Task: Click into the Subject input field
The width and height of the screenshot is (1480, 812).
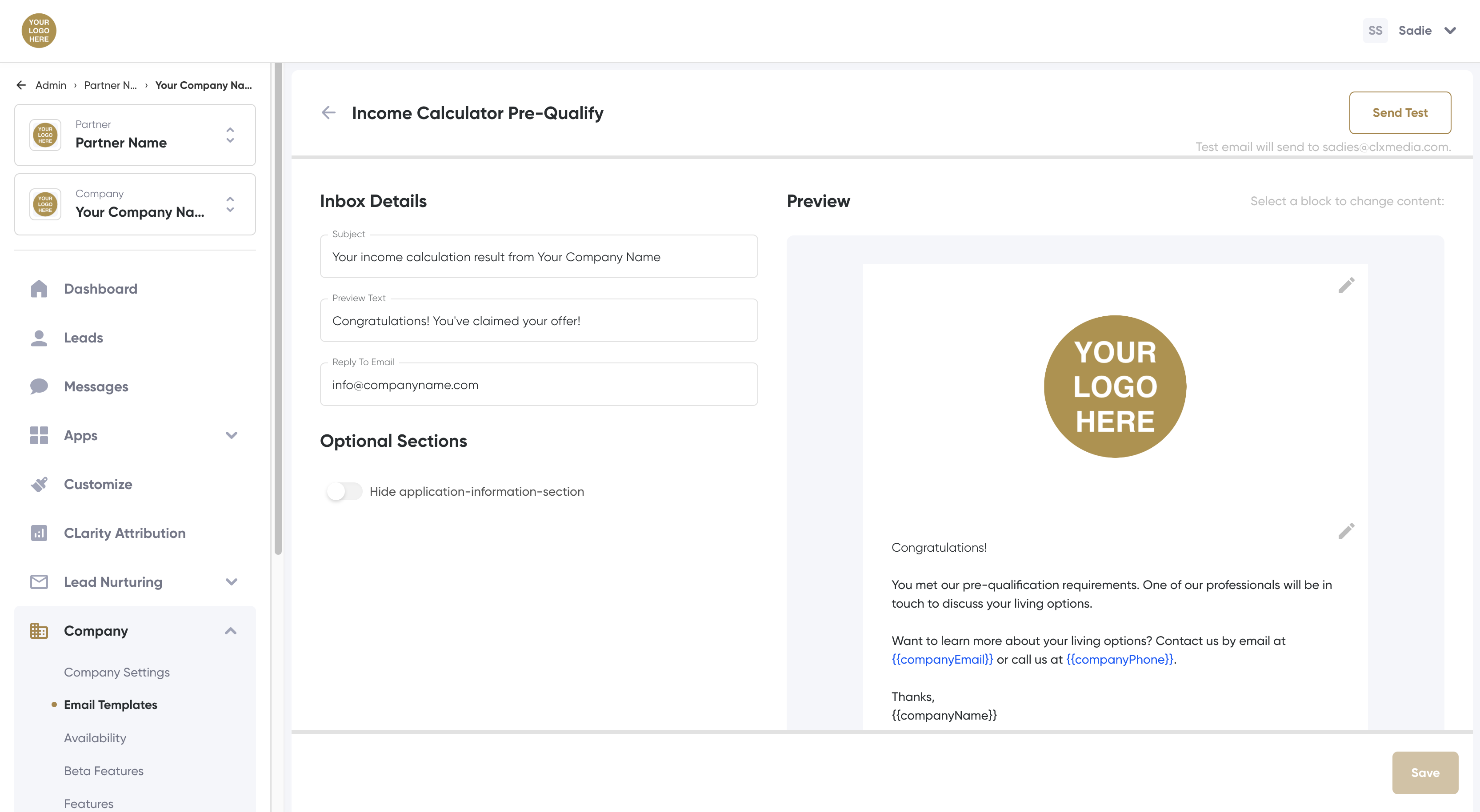Action: [538, 257]
